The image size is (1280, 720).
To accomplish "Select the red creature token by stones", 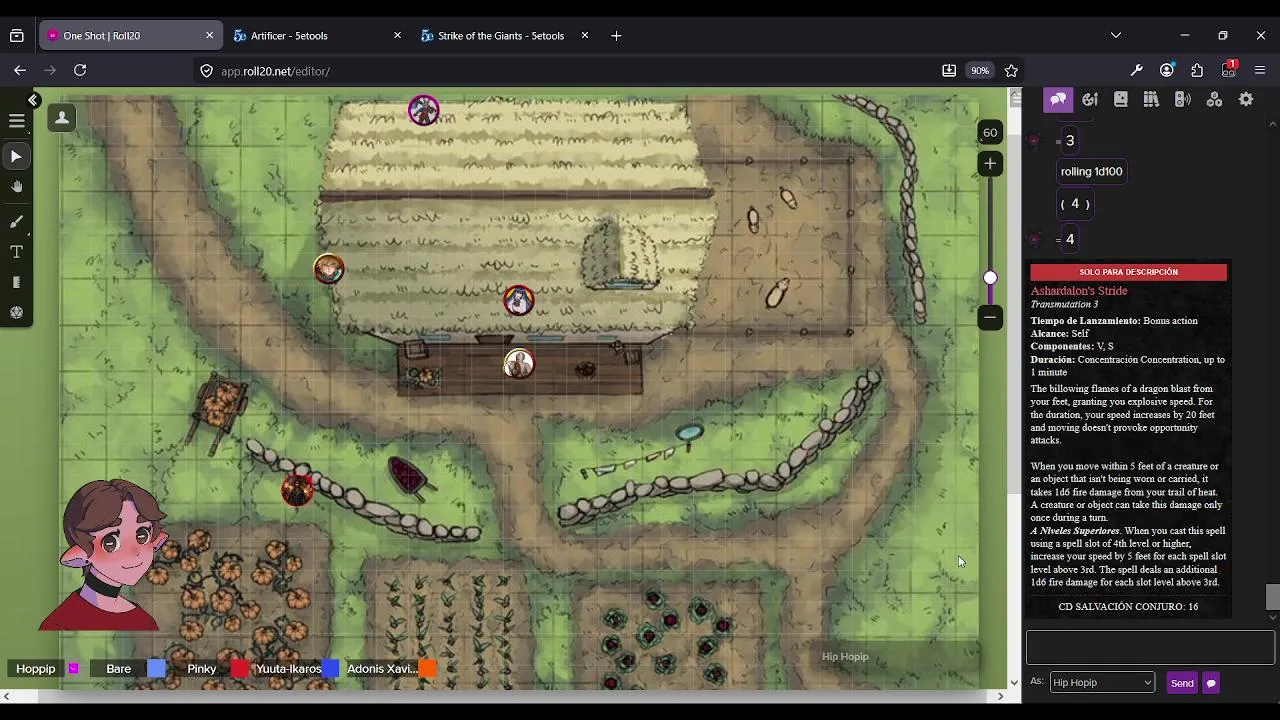I will pyautogui.click(x=297, y=490).
